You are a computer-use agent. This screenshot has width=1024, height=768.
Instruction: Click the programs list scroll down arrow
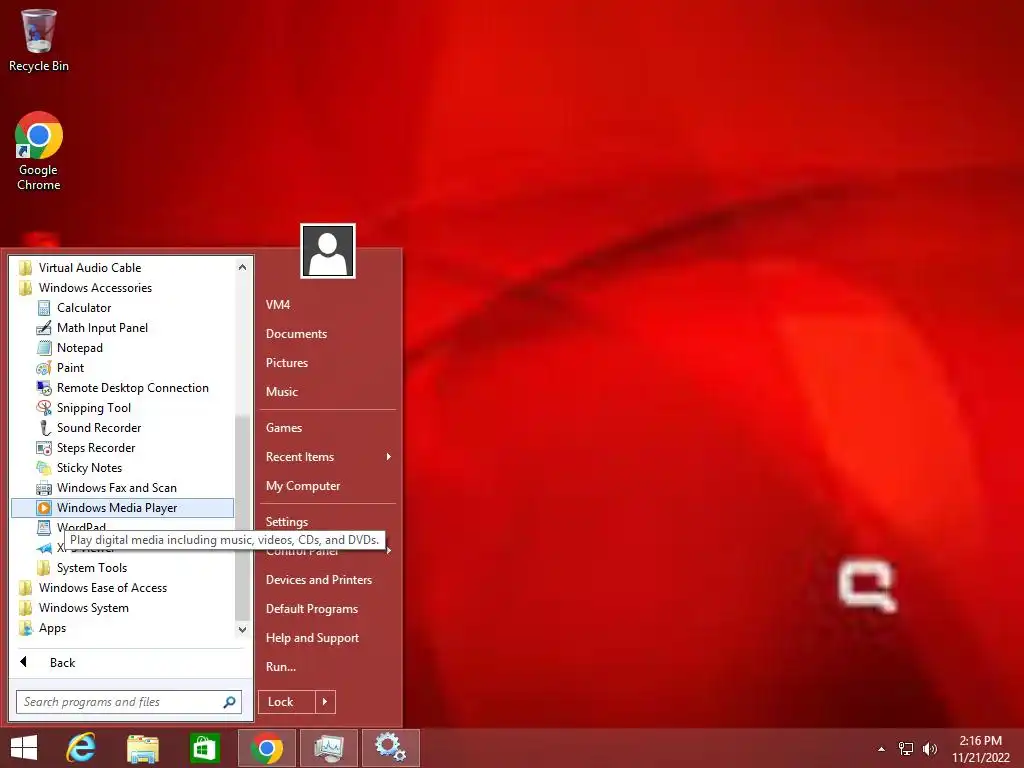[242, 630]
